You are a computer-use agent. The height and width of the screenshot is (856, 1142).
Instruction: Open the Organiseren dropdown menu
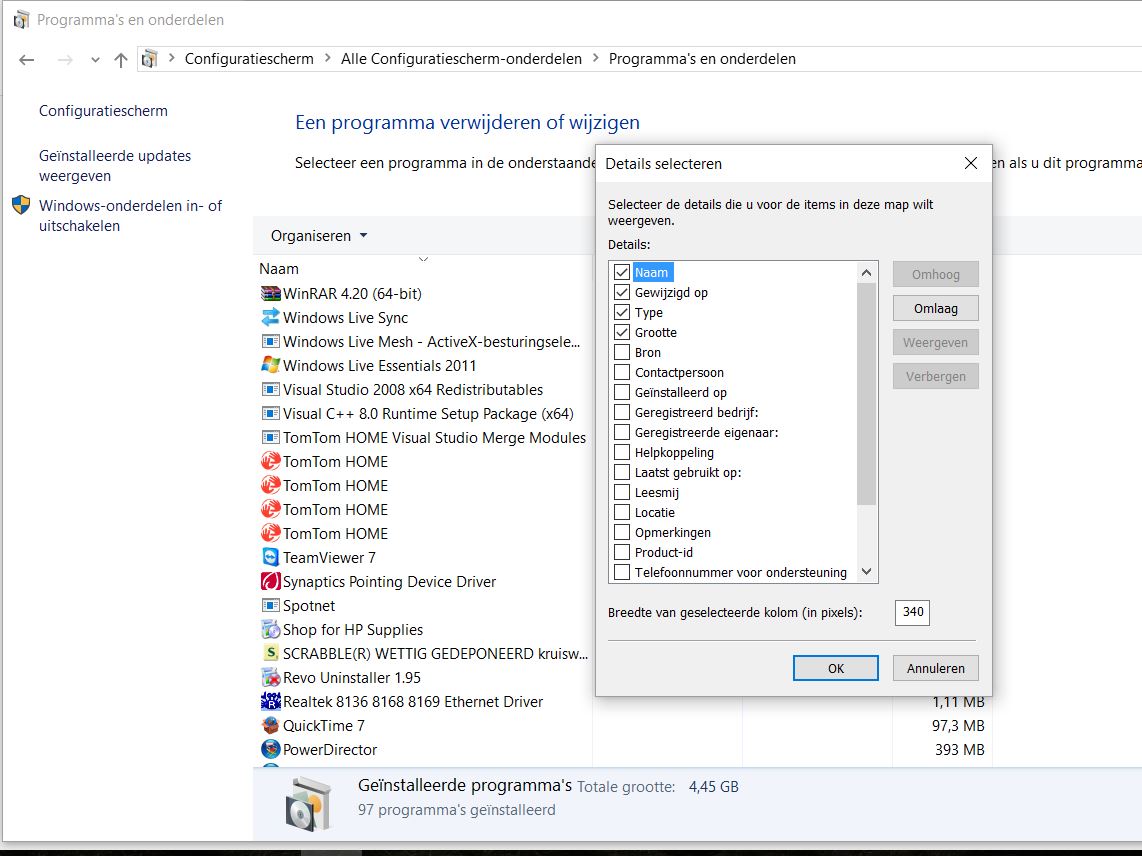coord(319,236)
